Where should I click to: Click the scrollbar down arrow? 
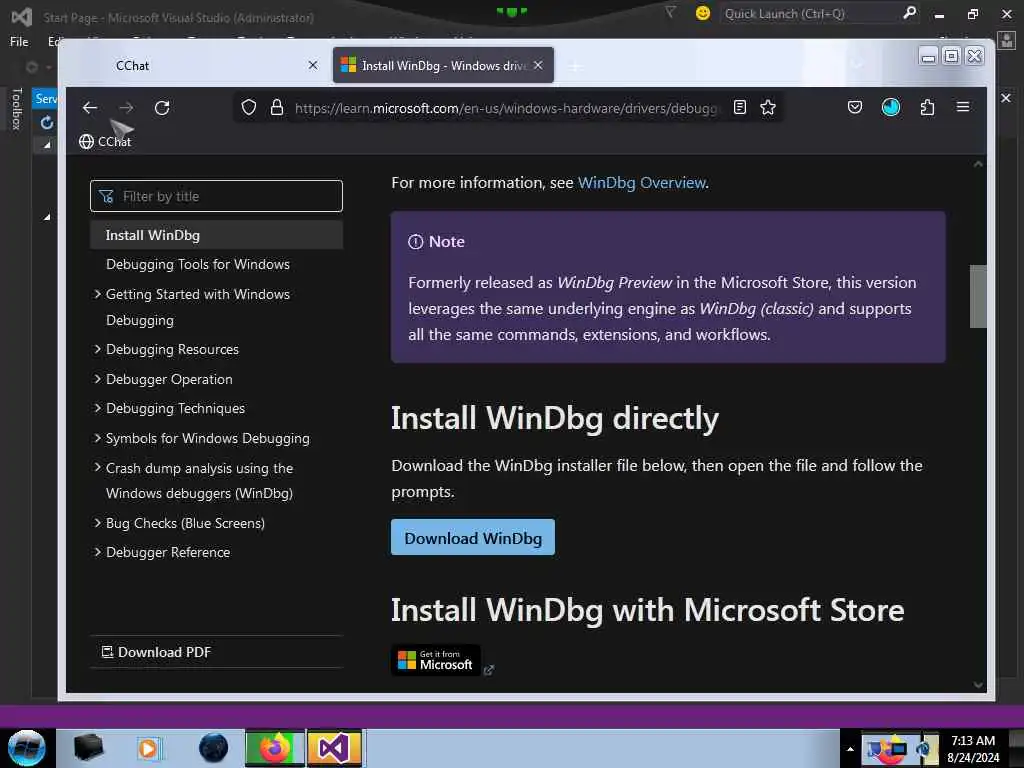[x=978, y=684]
